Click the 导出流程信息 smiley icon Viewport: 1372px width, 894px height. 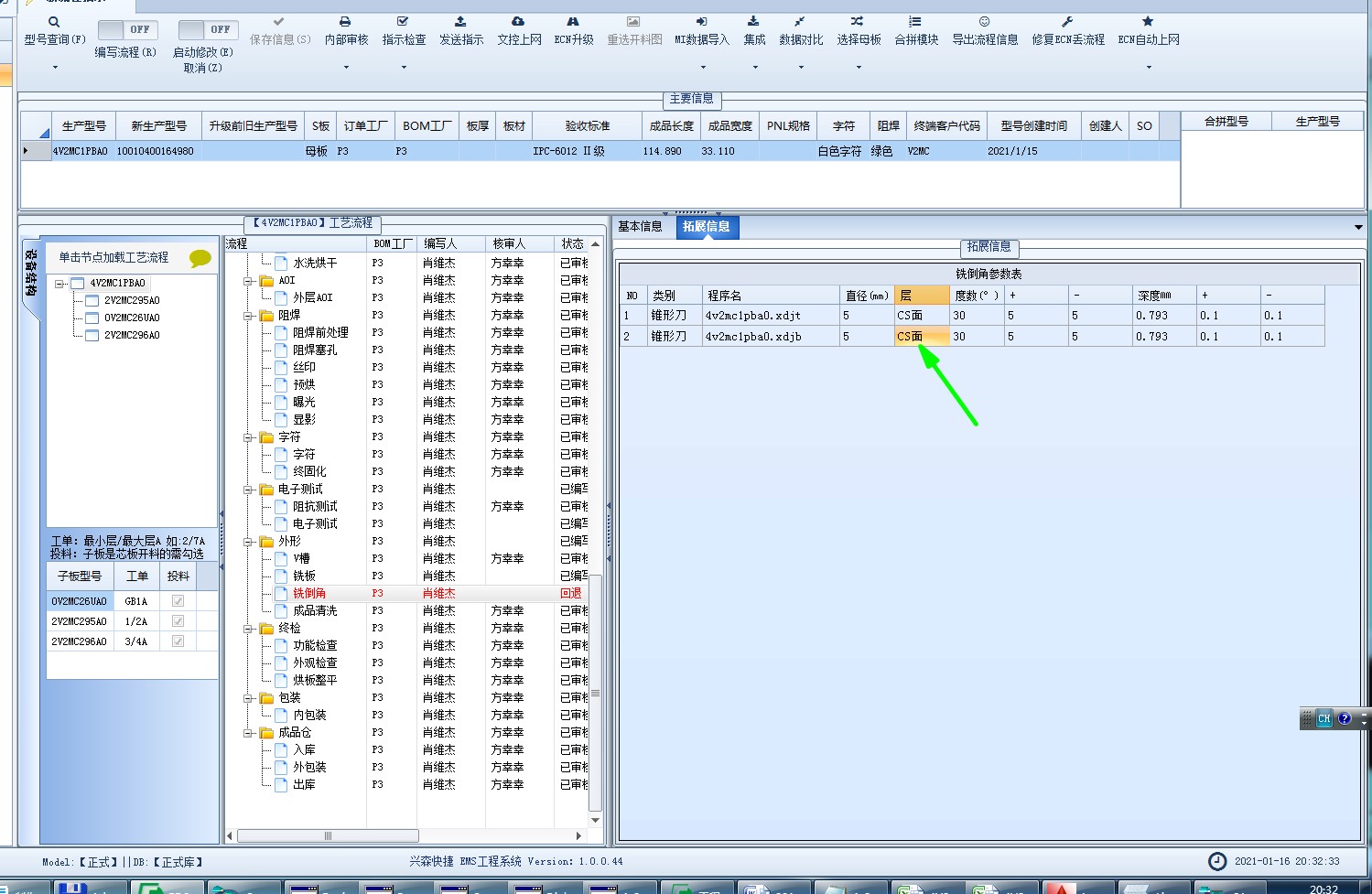[x=985, y=21]
